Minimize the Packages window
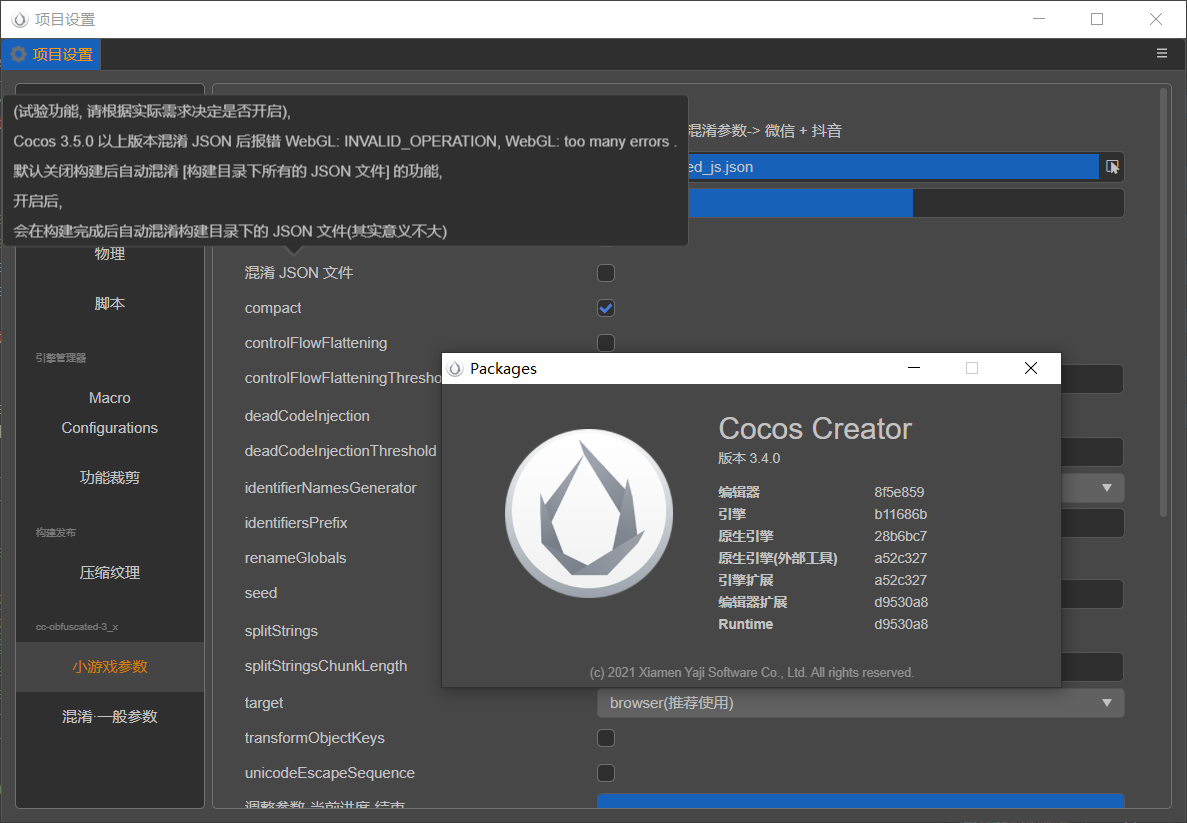This screenshot has width=1187, height=823. coord(914,368)
